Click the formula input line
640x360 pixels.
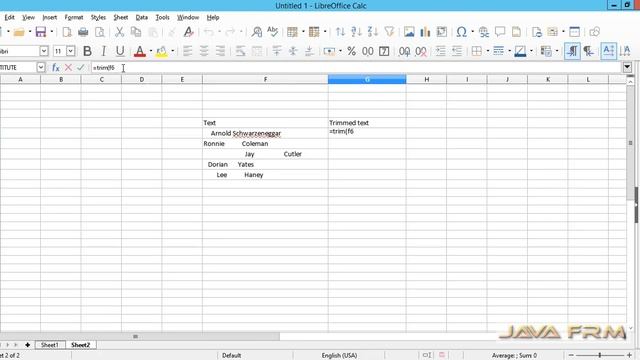[356, 67]
